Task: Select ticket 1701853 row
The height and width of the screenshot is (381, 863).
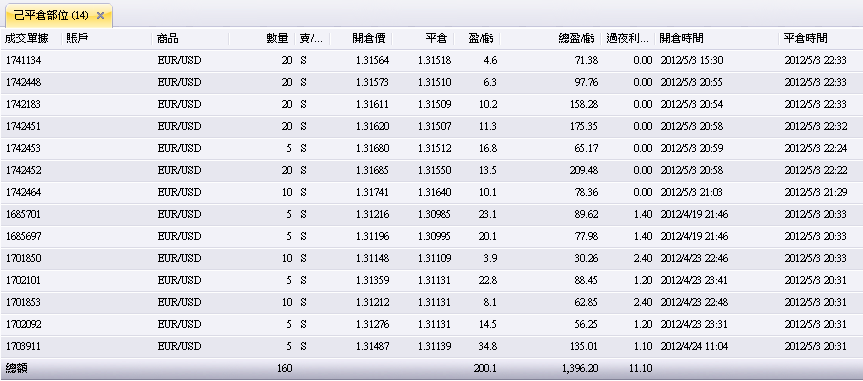Action: (x=432, y=303)
